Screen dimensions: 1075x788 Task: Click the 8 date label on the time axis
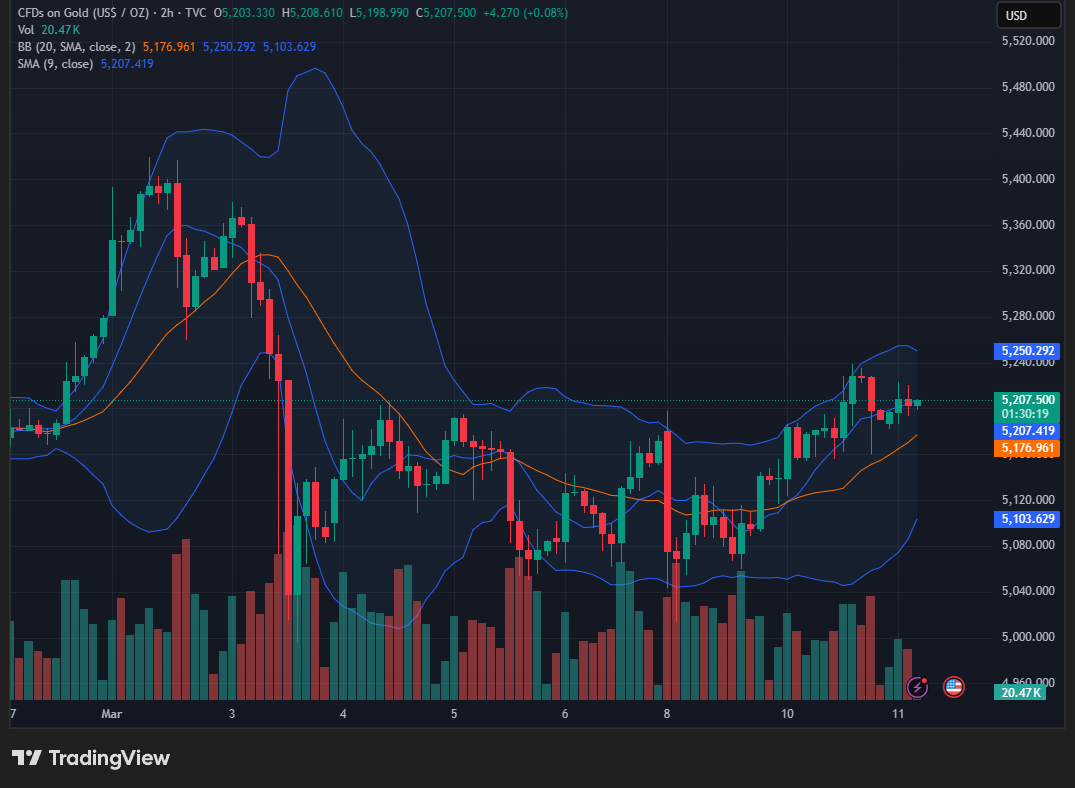tap(666, 714)
